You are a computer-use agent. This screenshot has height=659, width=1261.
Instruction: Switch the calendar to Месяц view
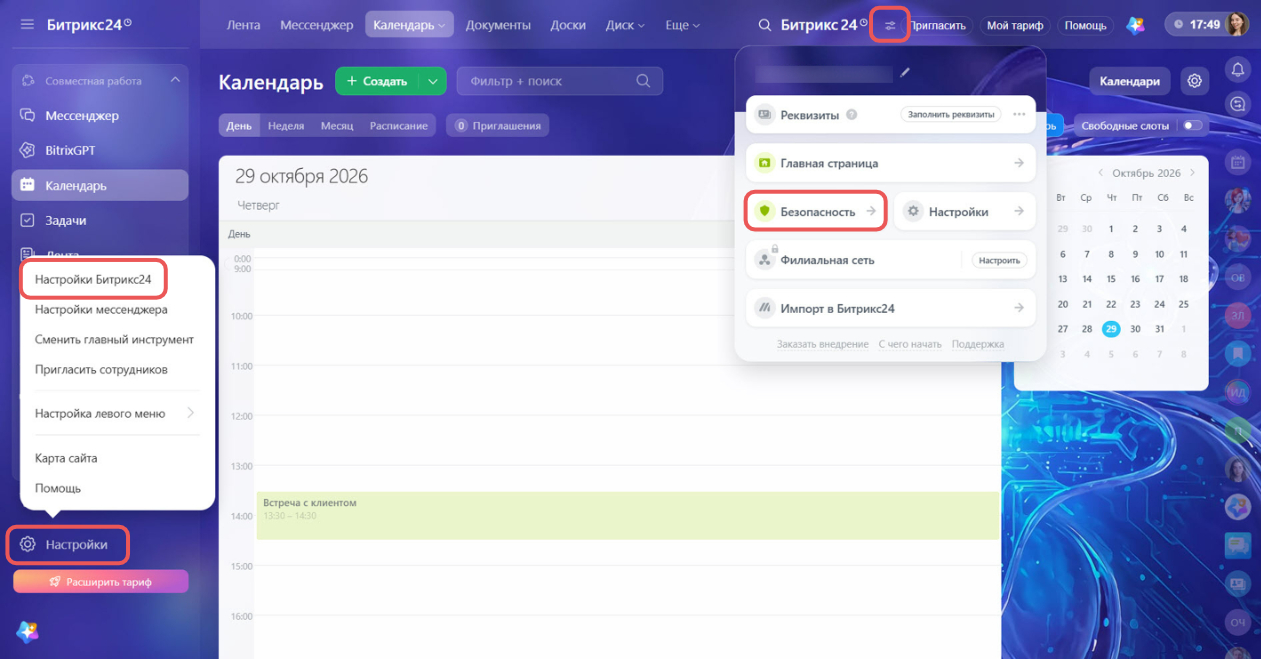(337, 126)
